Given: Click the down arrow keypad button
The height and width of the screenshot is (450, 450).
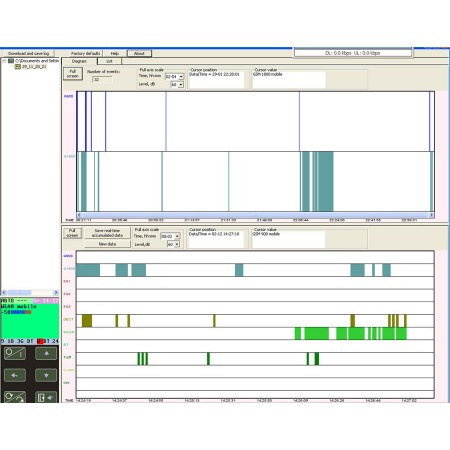Looking at the screenshot, I should tap(46, 375).
